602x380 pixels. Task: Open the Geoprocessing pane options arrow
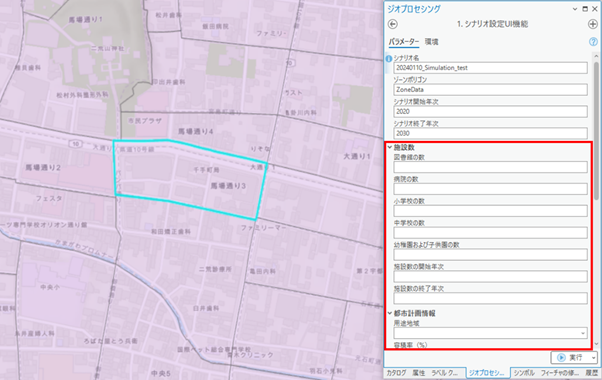[x=575, y=9]
